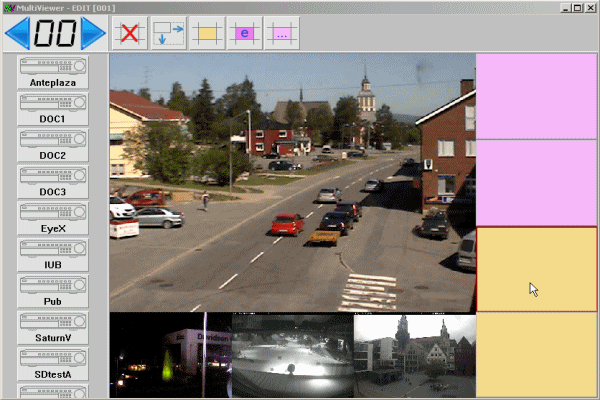600x400 pixels.
Task: Go to next layout with right blue arrow
Action: point(93,33)
